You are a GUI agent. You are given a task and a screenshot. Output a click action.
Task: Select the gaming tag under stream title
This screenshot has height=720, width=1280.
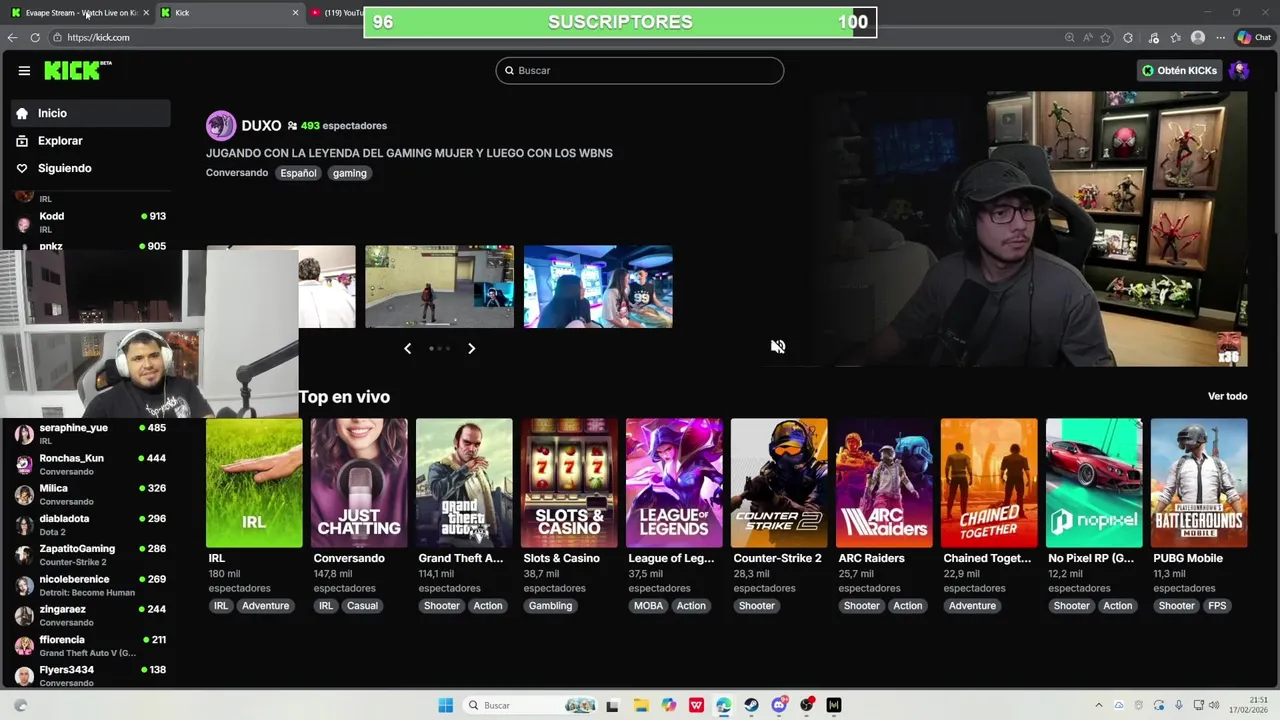click(350, 173)
